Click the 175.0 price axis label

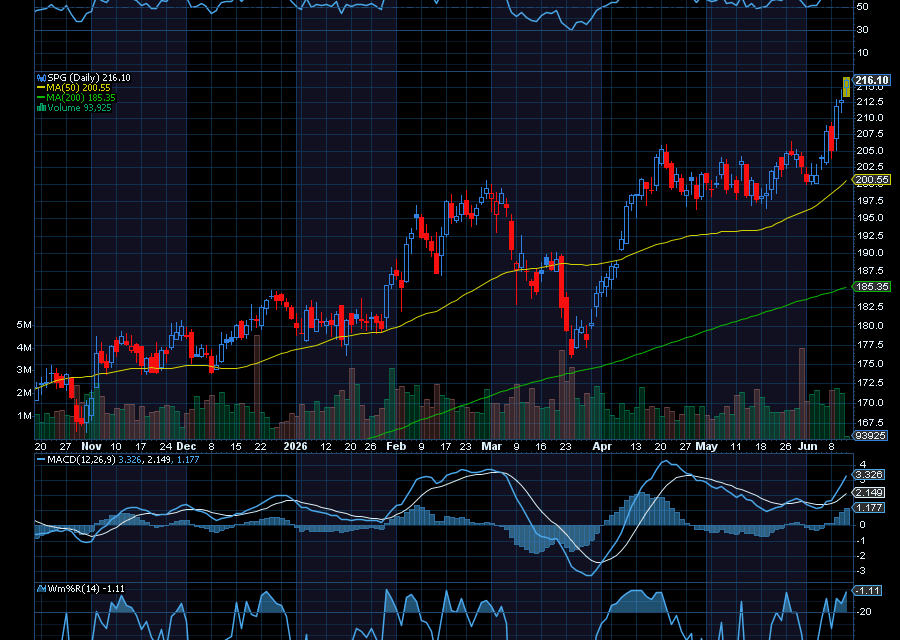pyautogui.click(x=870, y=363)
